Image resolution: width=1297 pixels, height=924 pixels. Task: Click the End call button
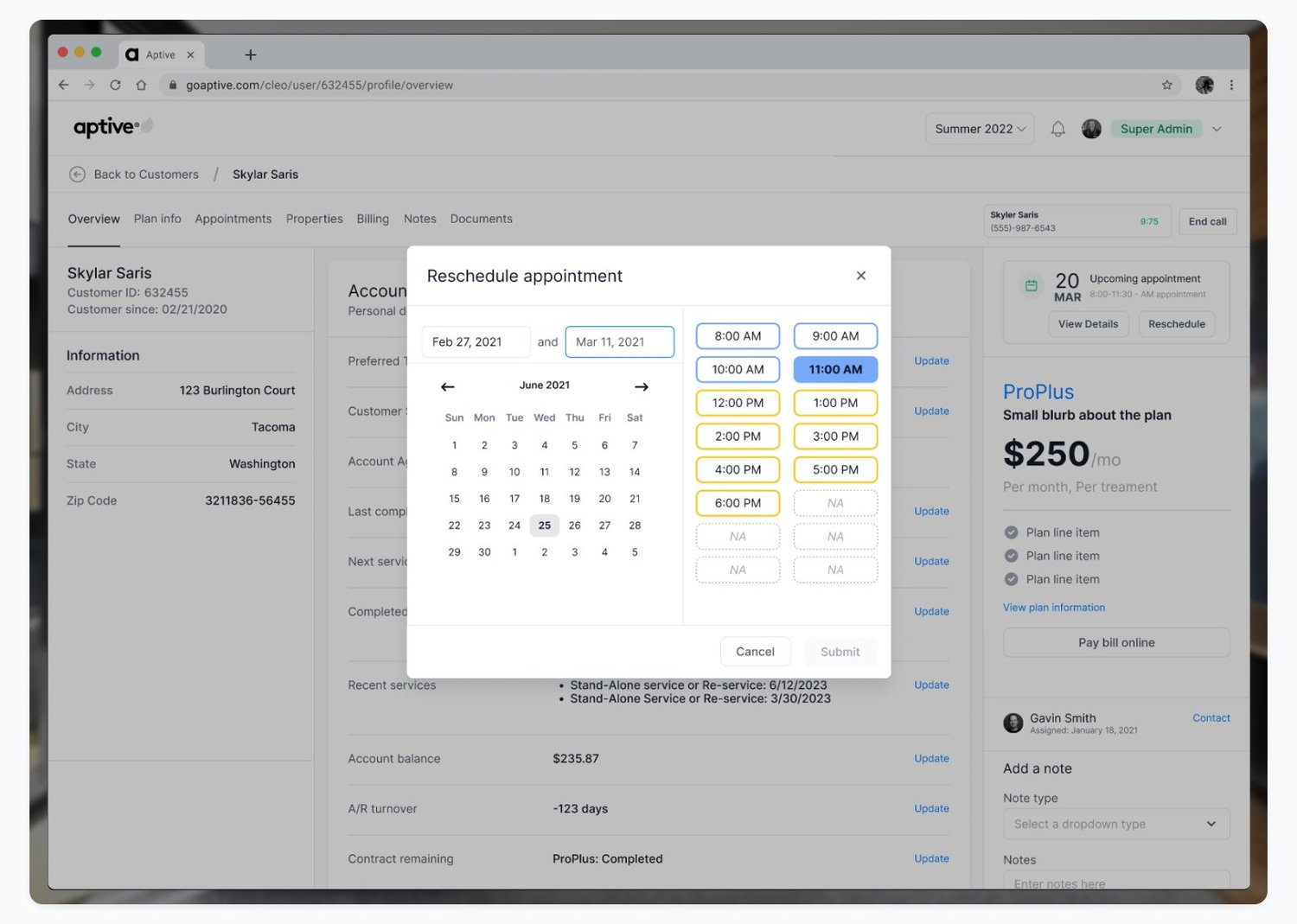1207,221
